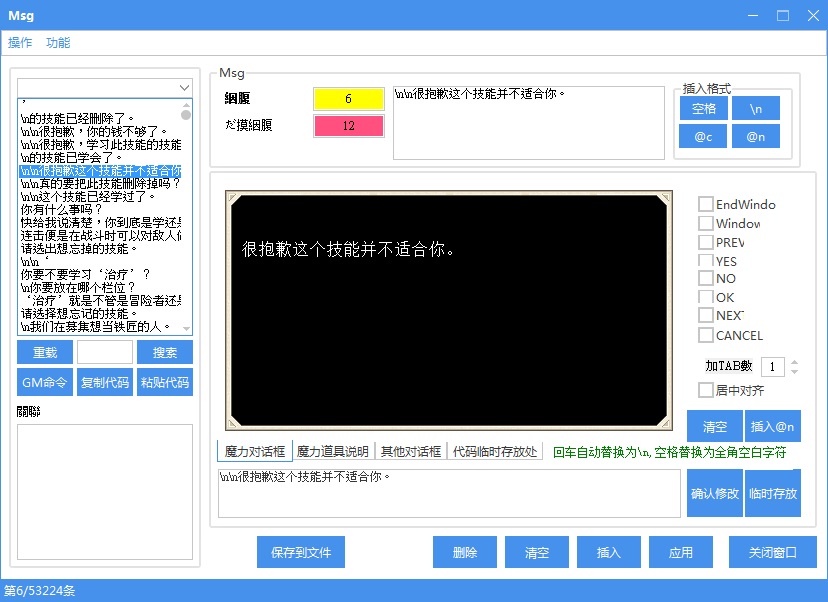
Task: Insert @c format code
Action: tap(703, 136)
